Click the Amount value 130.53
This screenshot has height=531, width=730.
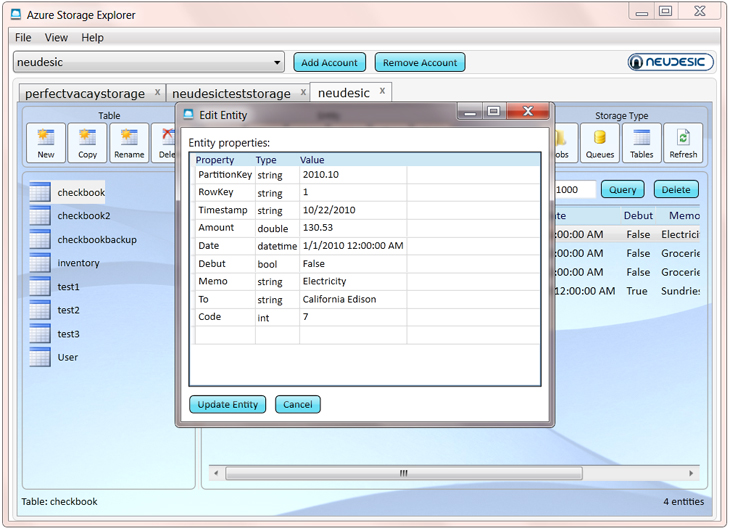pyautogui.click(x=318, y=228)
